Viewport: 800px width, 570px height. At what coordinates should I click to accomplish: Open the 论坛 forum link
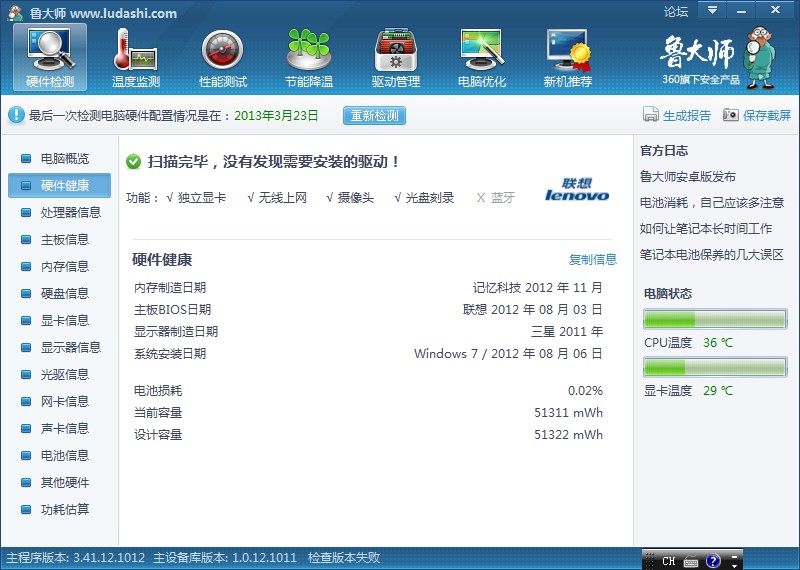[676, 11]
